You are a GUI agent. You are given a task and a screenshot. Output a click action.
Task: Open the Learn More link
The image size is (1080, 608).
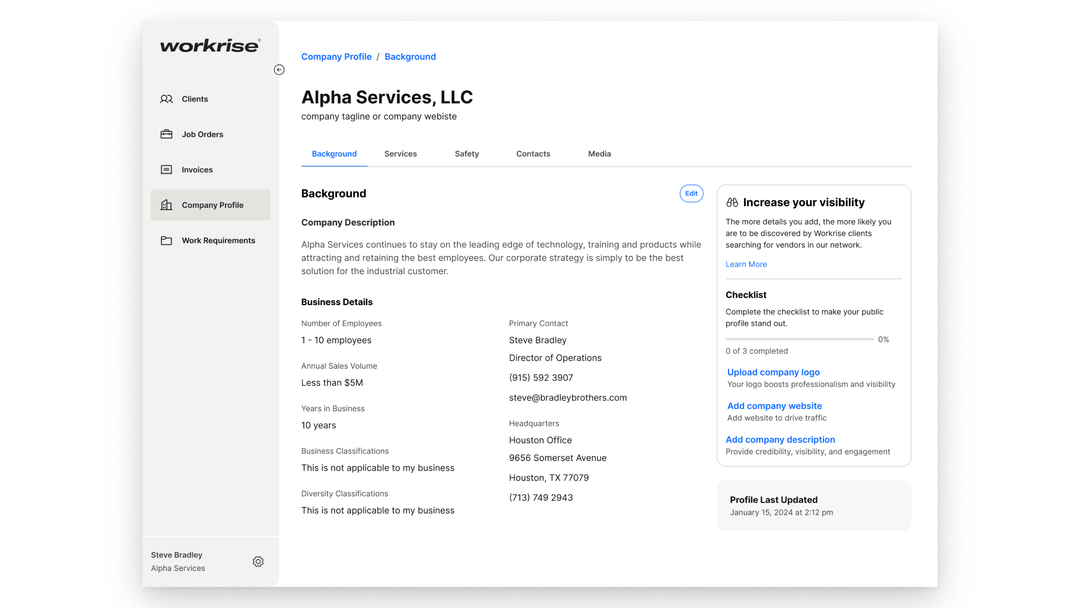746,265
